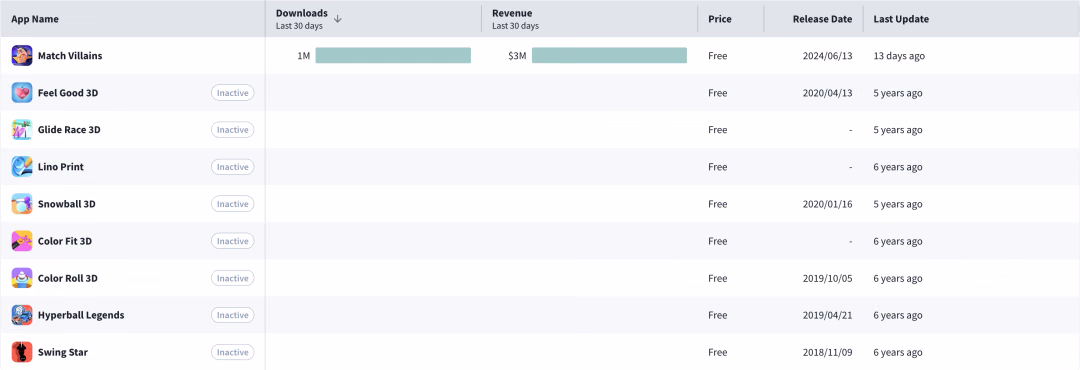Open the Swing Star name link
This screenshot has height=370, width=1080.
click(x=63, y=352)
